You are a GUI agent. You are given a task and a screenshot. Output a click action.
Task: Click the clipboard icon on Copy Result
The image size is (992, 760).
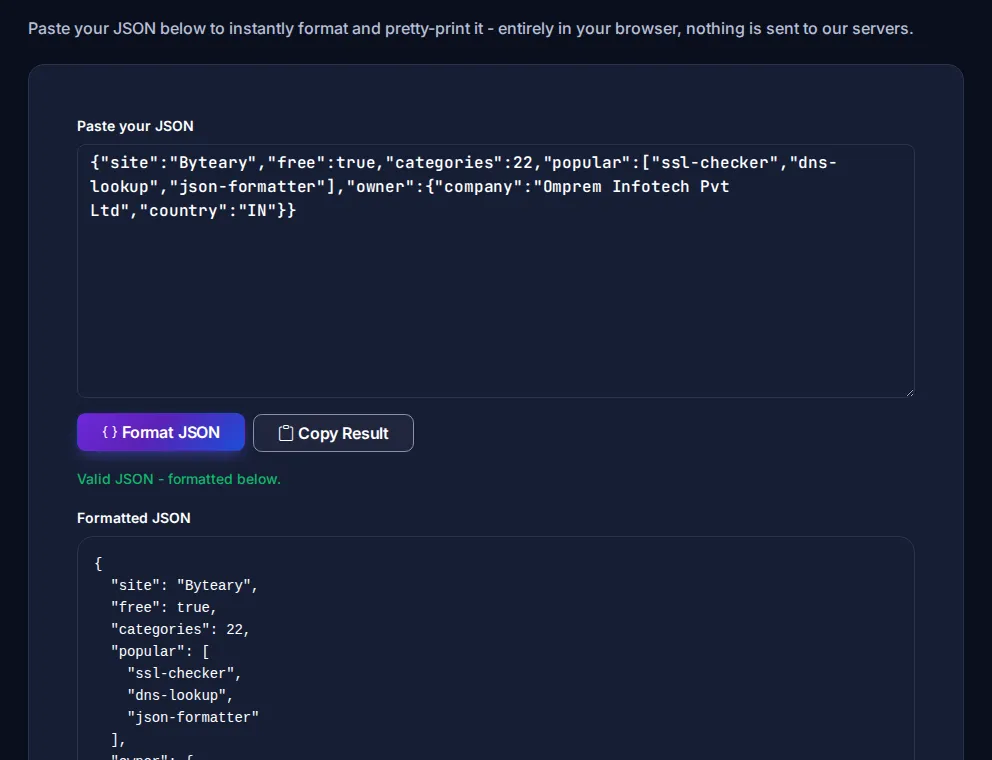coord(285,433)
